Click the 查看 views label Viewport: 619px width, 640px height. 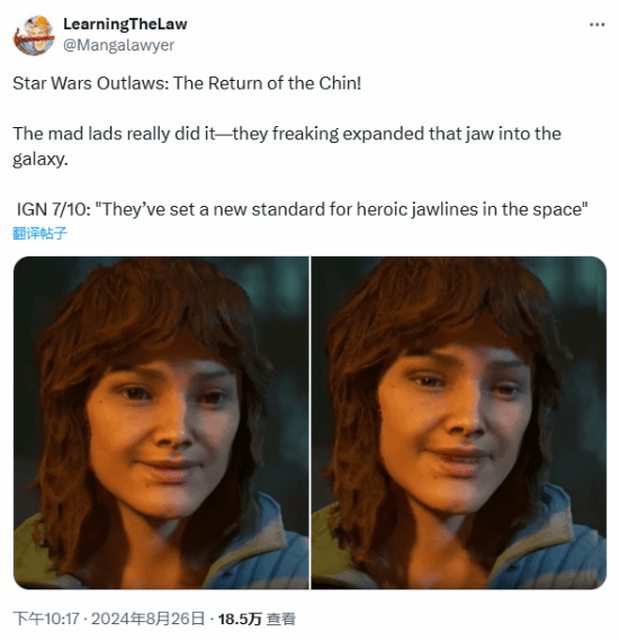coord(281,619)
